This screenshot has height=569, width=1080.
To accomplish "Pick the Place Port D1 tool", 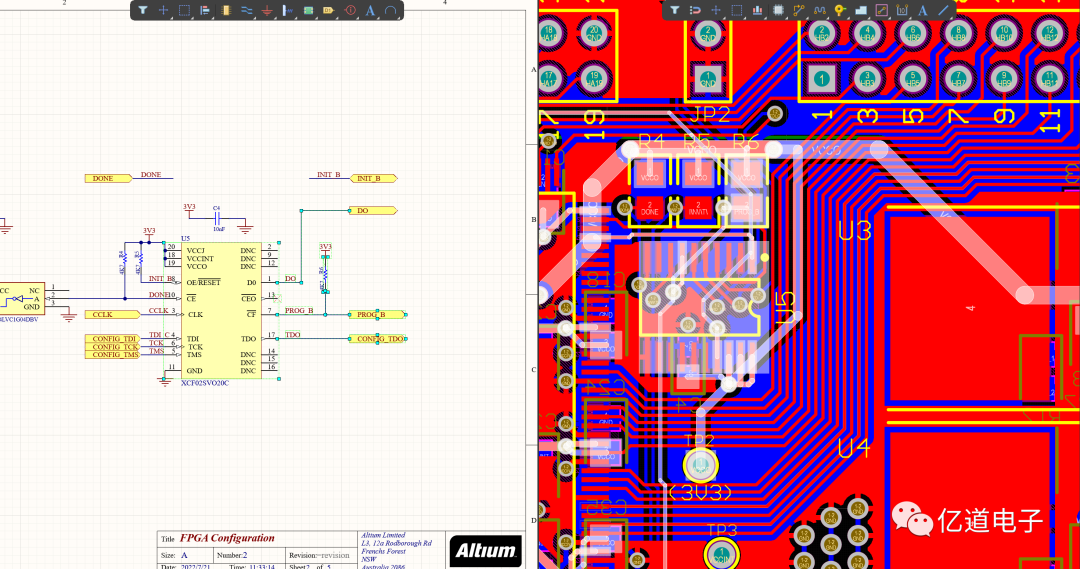I will 329,10.
